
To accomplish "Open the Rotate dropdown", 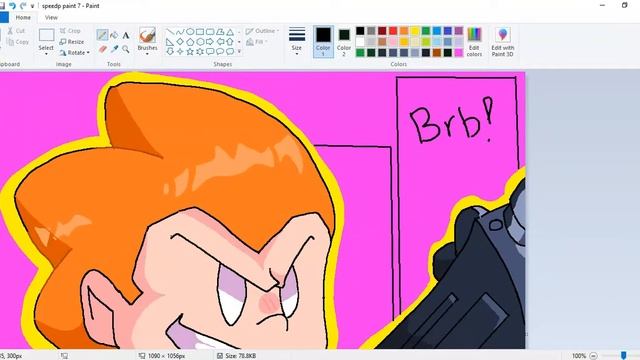I will click(74, 53).
